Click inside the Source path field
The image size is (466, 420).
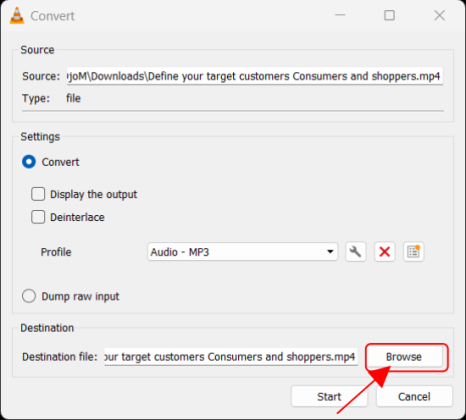[x=255, y=76]
